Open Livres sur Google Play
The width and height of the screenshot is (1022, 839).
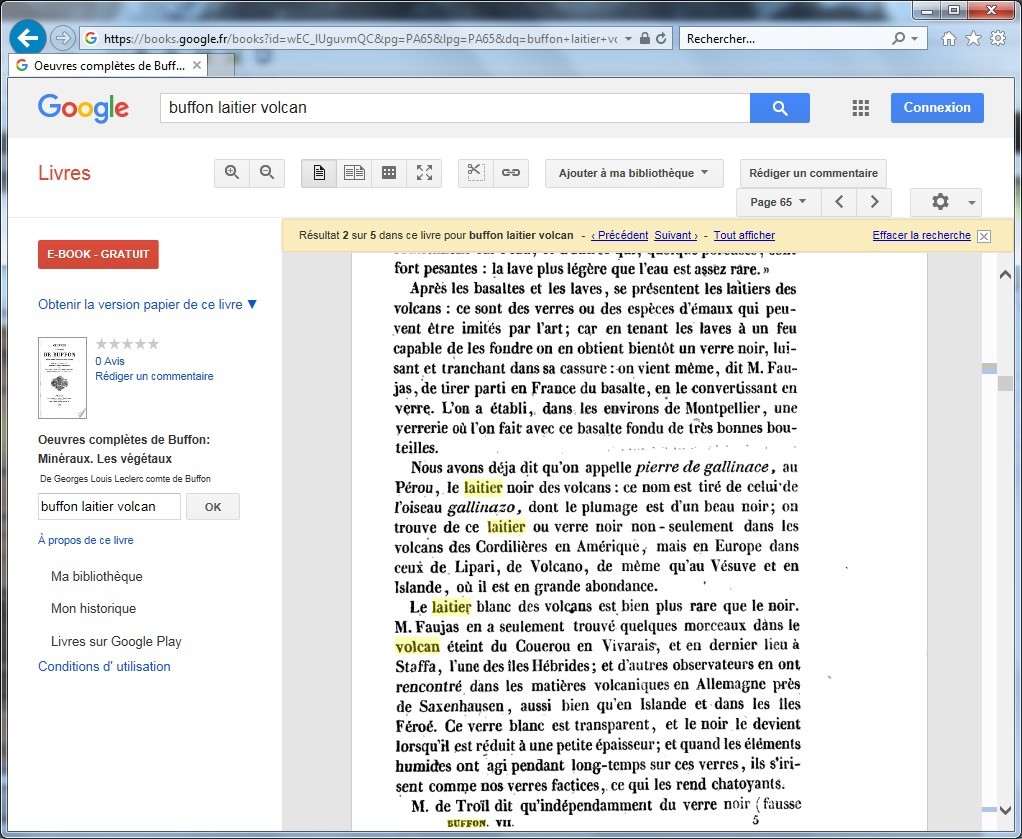116,641
